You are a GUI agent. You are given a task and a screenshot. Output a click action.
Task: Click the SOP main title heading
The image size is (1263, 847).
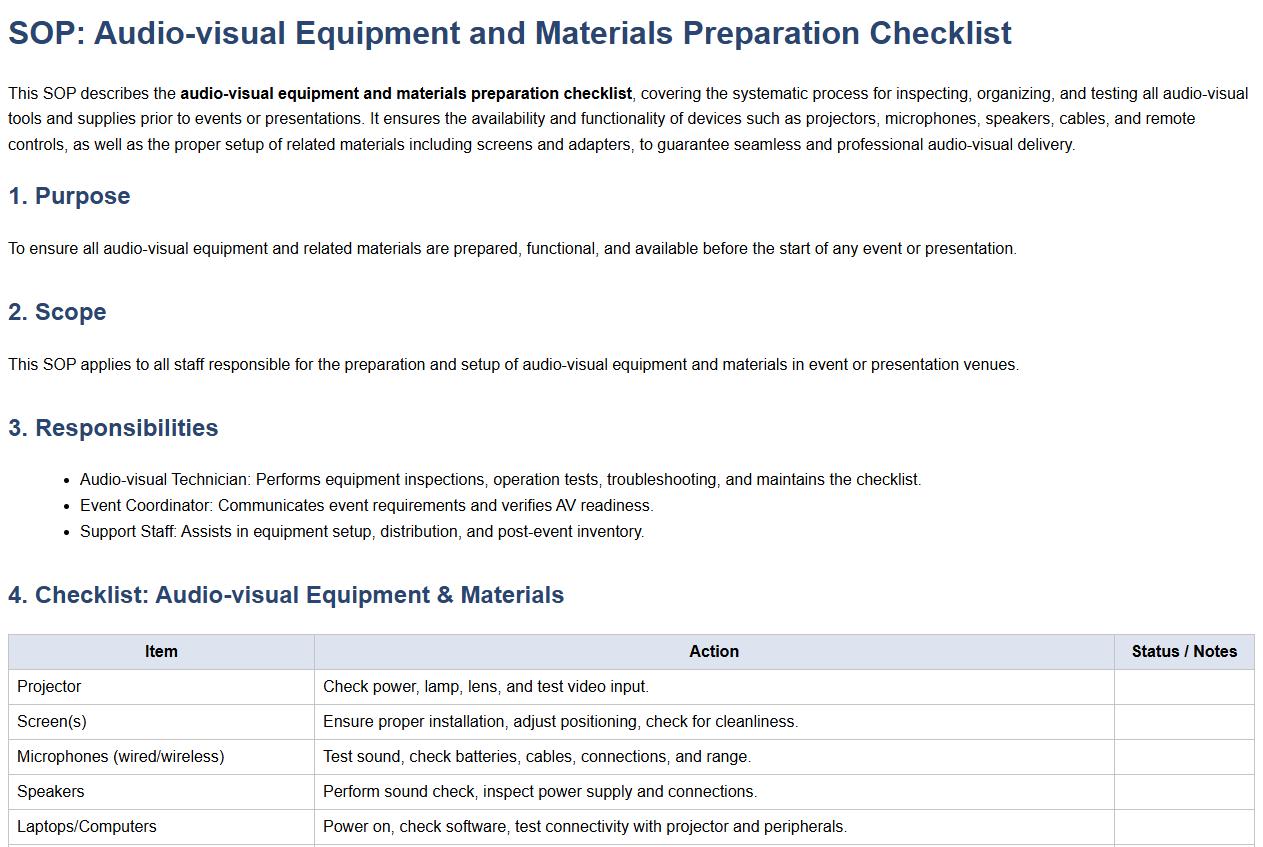click(510, 33)
